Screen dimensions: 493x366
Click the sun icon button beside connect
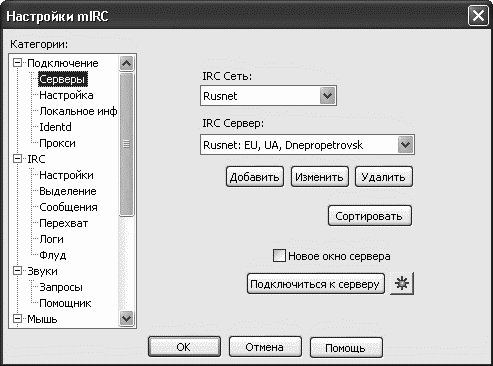pyautogui.click(x=402, y=283)
